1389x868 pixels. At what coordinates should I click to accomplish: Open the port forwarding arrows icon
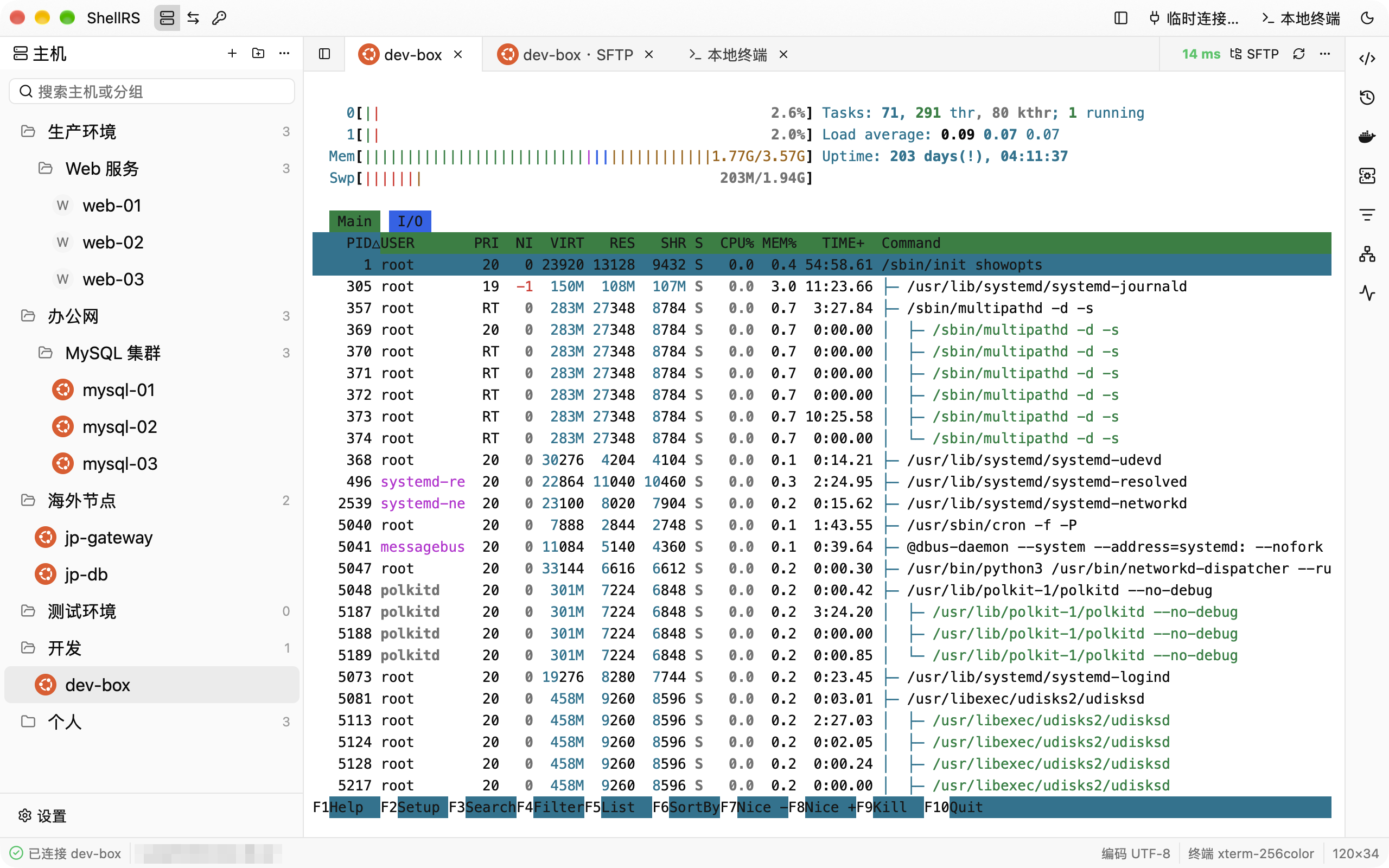coord(193,18)
